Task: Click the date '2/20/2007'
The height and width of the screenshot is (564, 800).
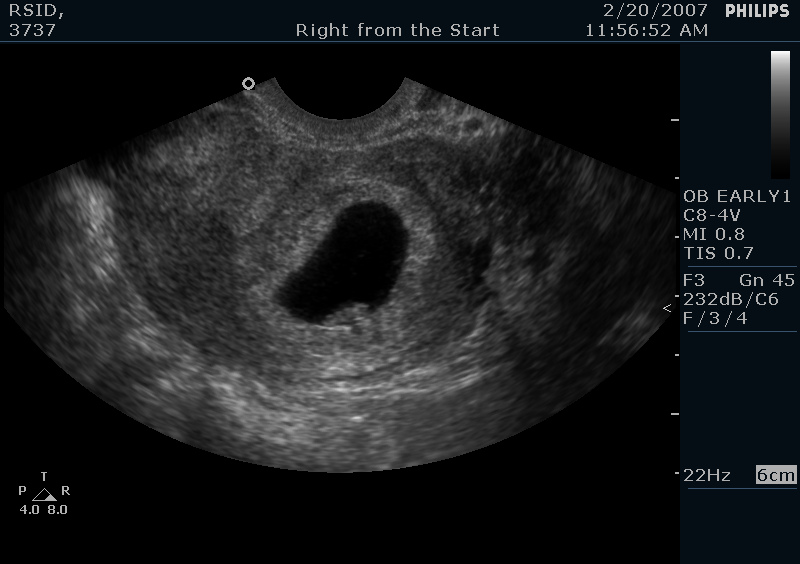Action: [x=656, y=10]
